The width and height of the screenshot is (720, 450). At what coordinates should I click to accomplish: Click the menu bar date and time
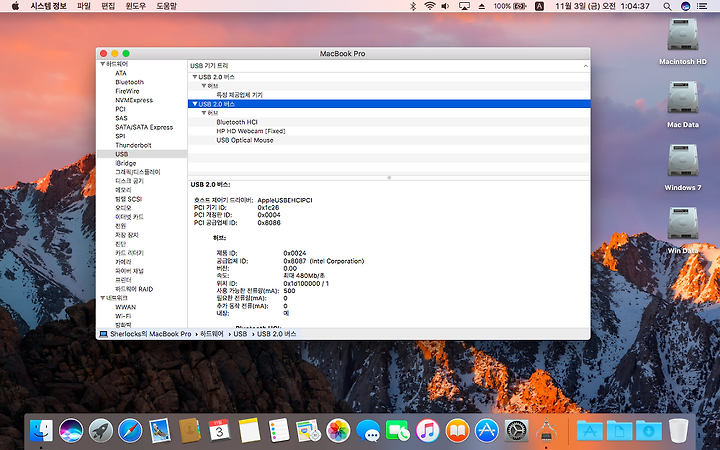[602, 6]
